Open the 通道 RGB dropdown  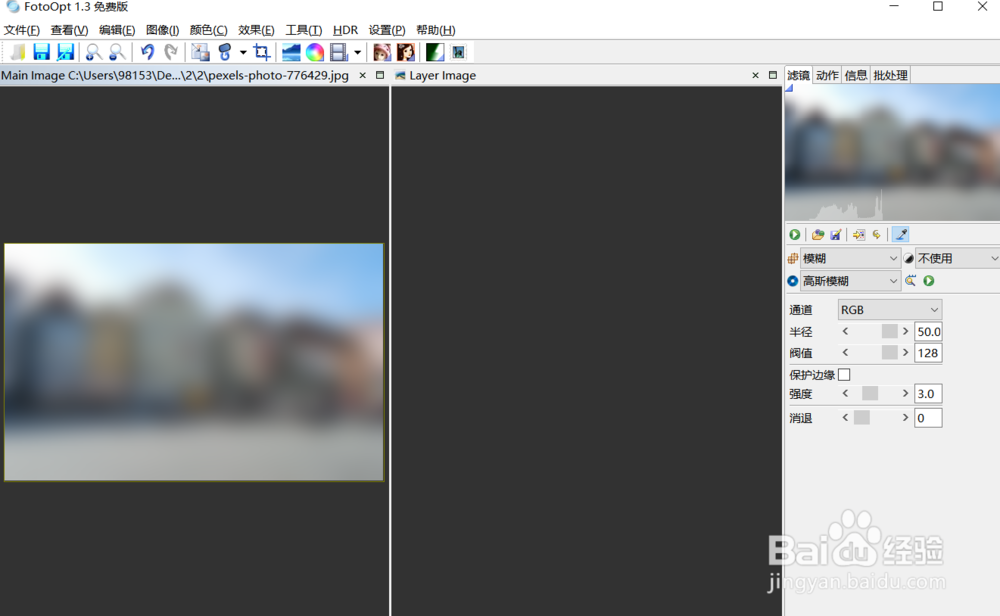889,309
